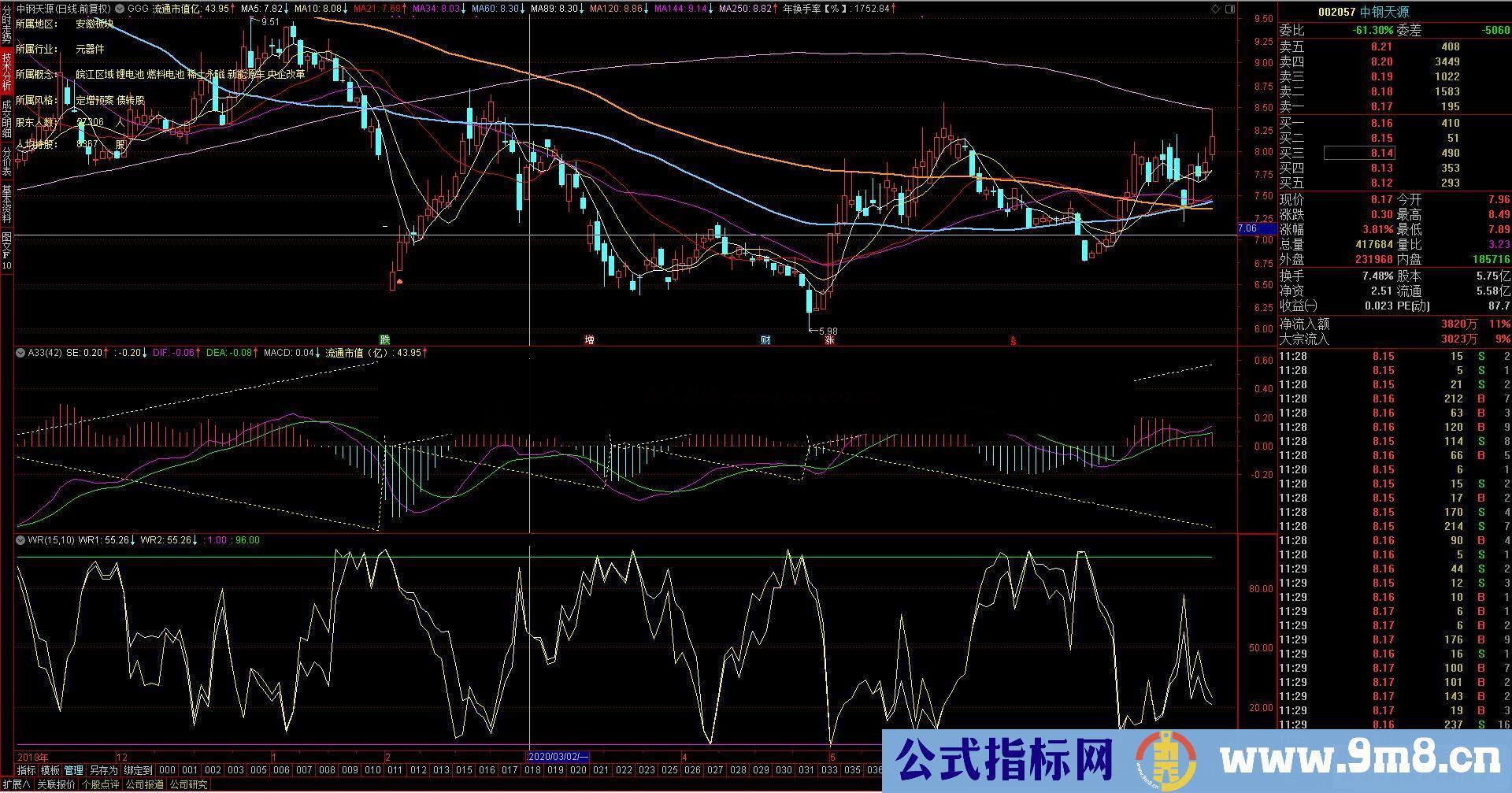
Task: Open 公司研究 company research section
Action: [x=189, y=784]
